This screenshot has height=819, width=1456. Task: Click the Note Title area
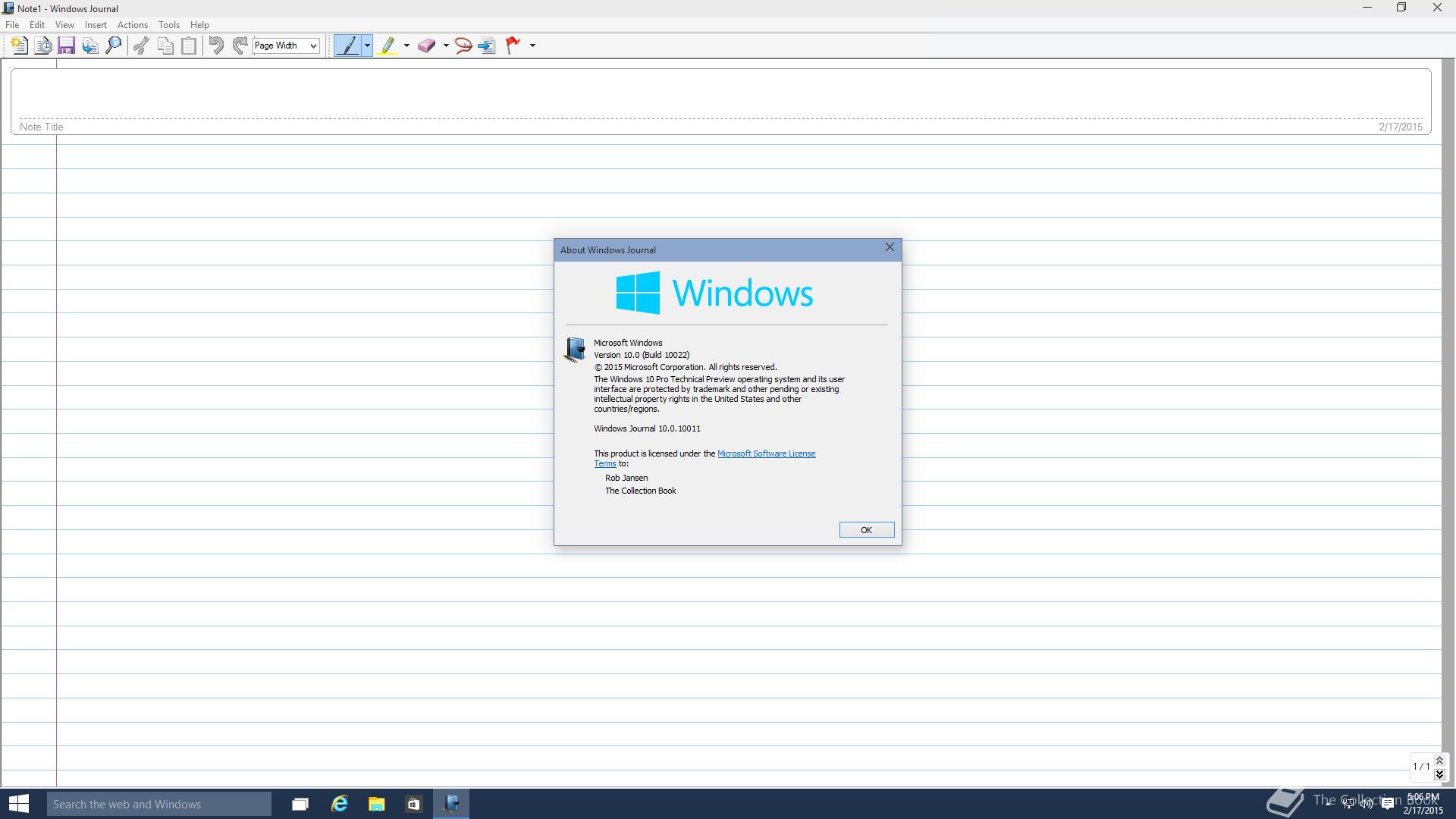pyautogui.click(x=41, y=127)
